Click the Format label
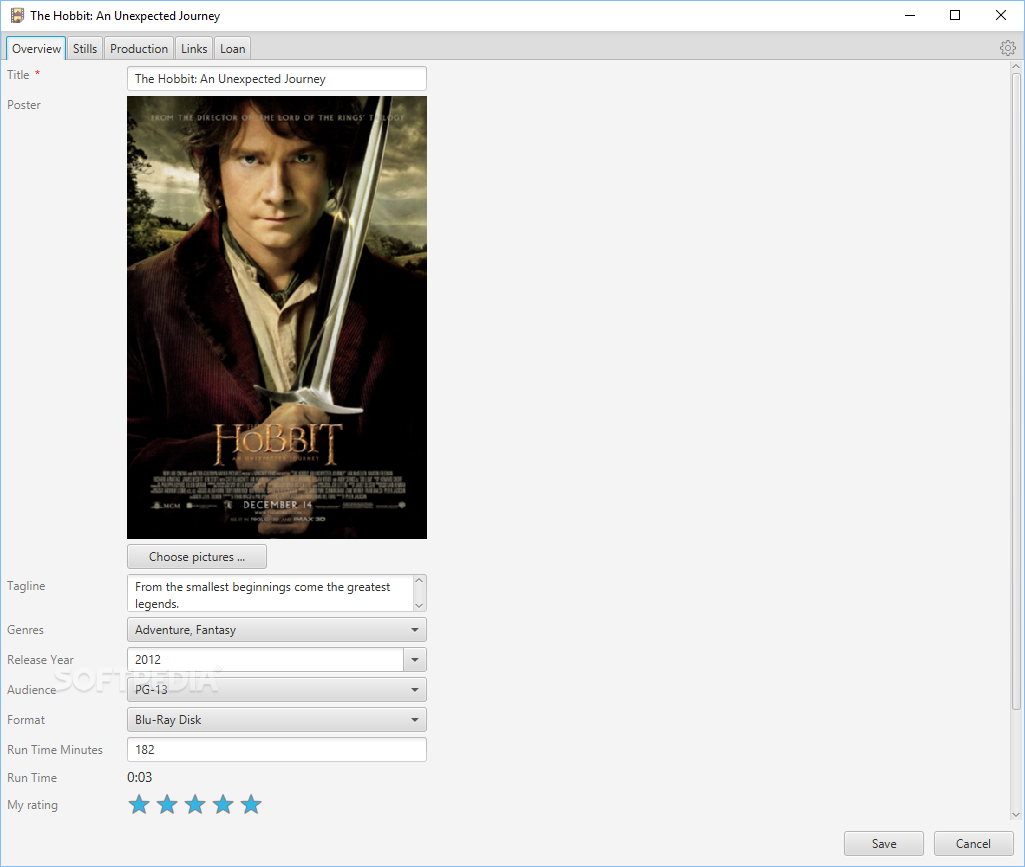The width and height of the screenshot is (1025, 867). [x=26, y=720]
